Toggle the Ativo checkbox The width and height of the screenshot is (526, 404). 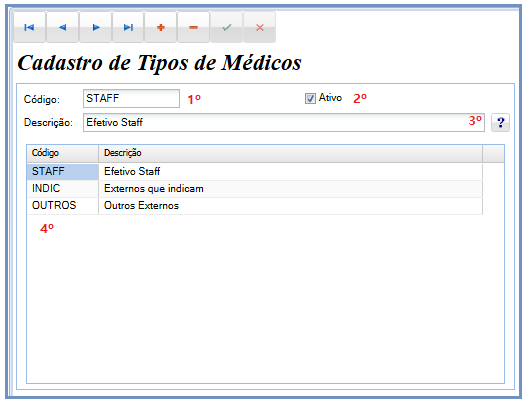[310, 99]
